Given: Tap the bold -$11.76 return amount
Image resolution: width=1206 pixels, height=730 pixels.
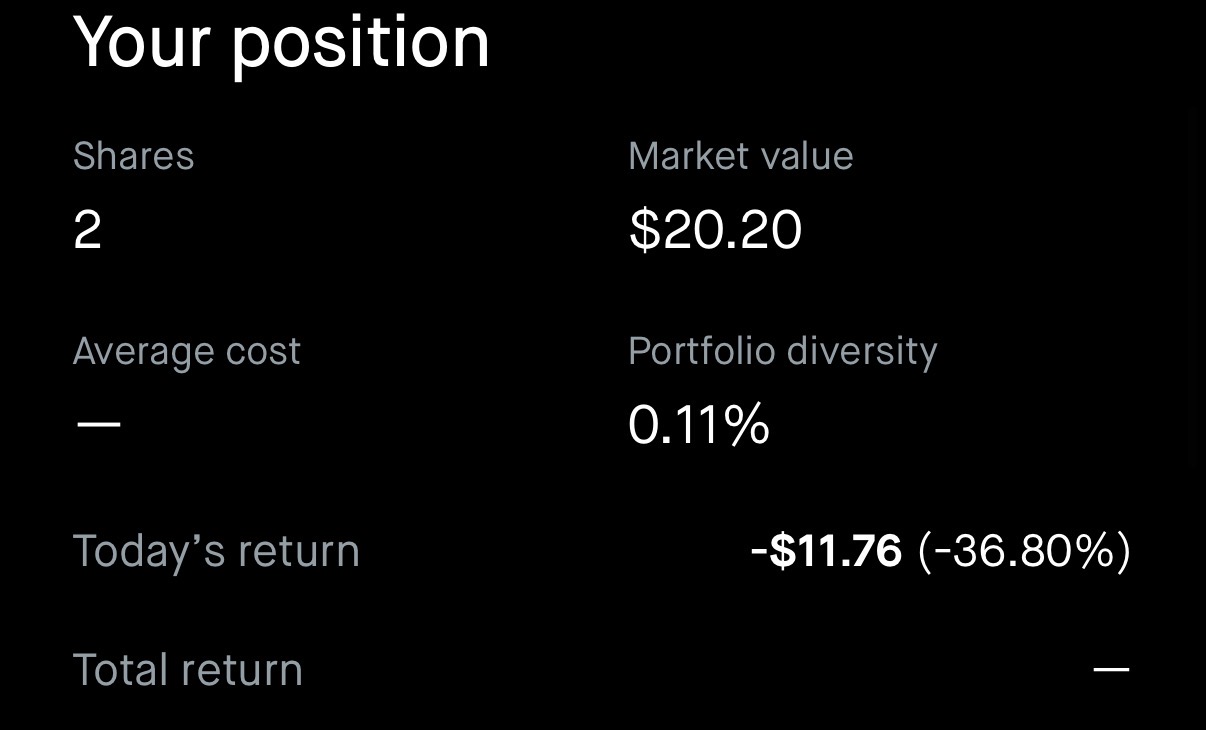Looking at the screenshot, I should (826, 552).
